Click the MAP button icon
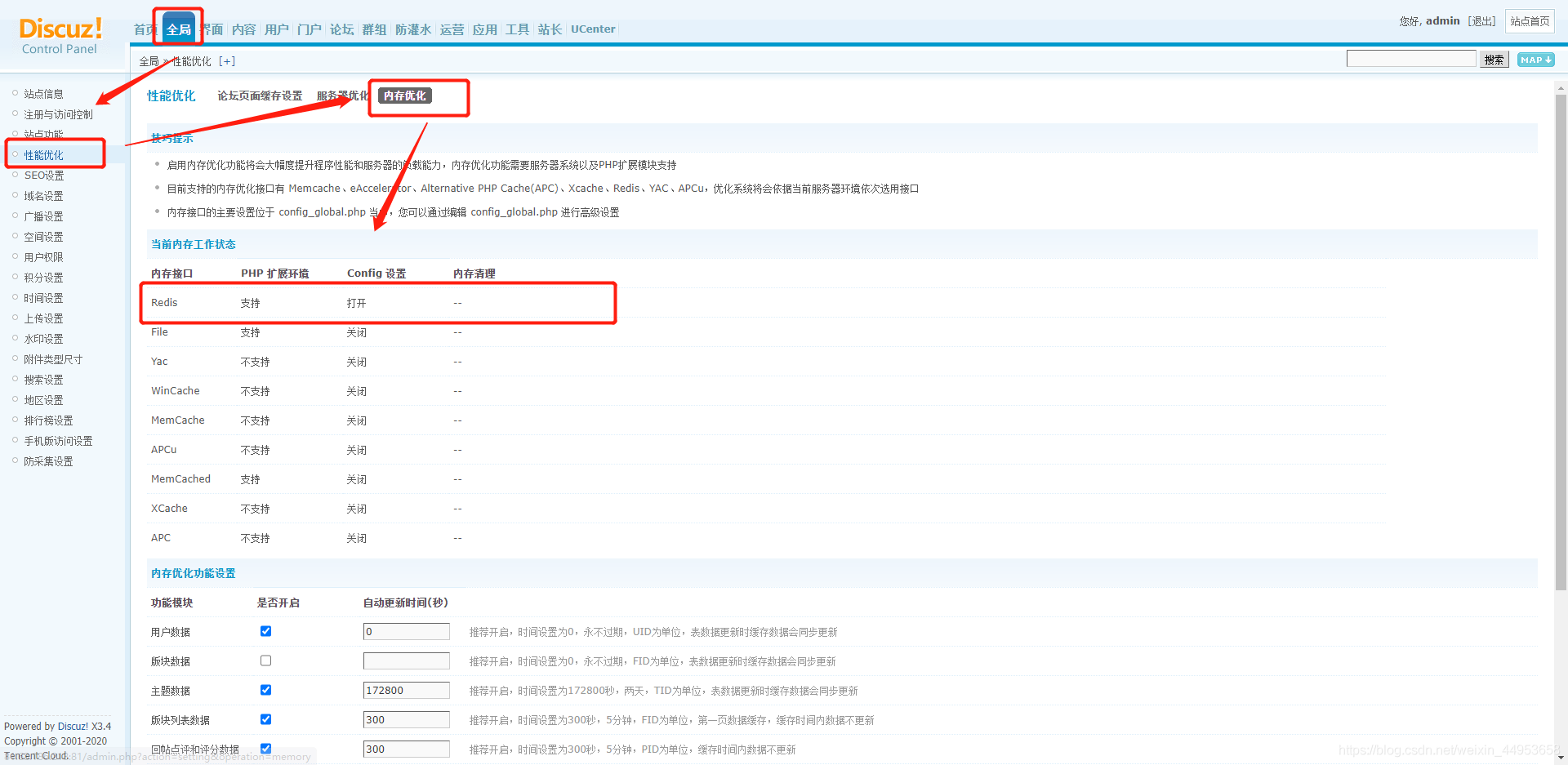This screenshot has width=1568, height=765. [x=1535, y=60]
